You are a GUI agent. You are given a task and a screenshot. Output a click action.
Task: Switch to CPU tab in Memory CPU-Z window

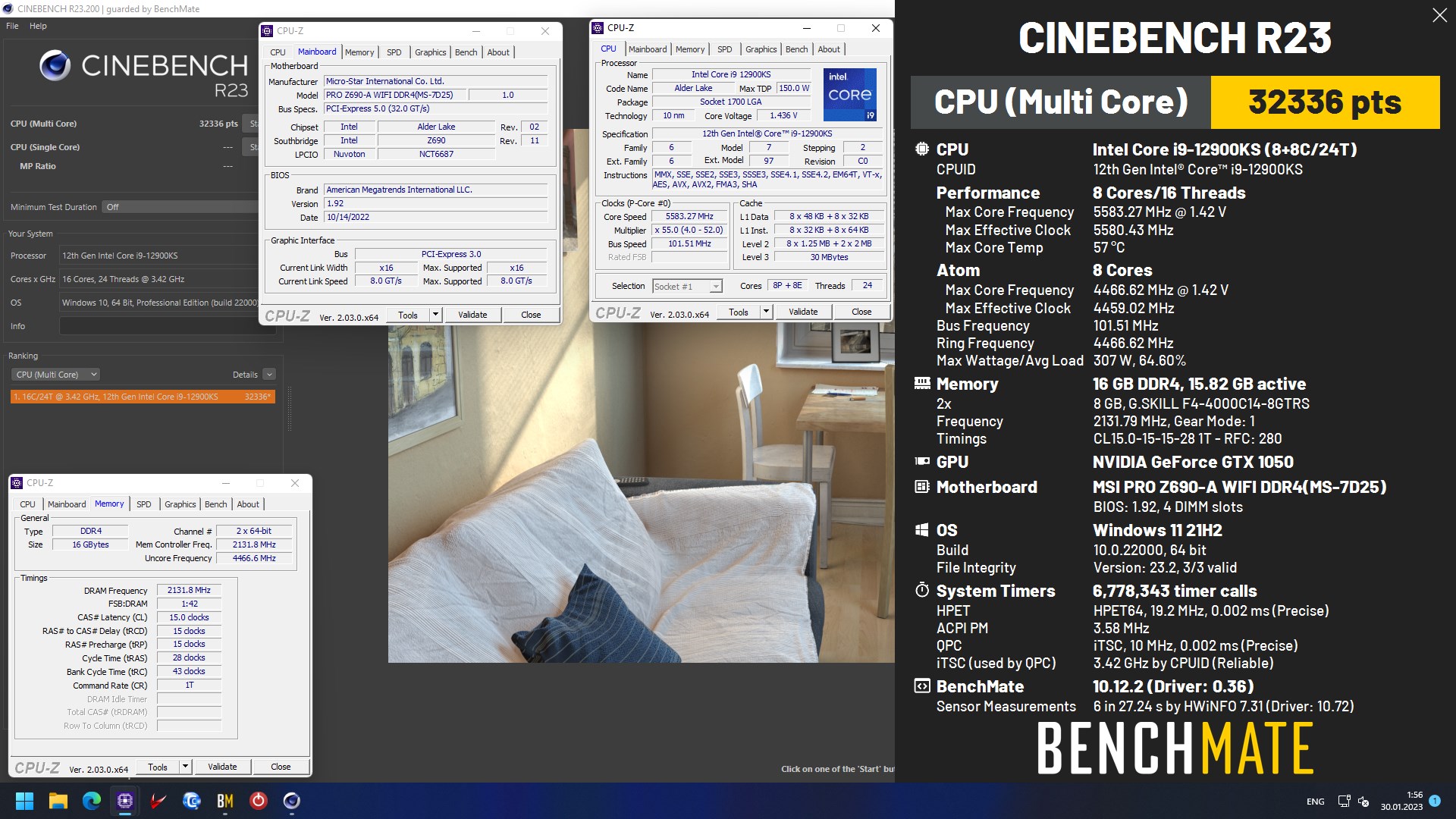pyautogui.click(x=27, y=504)
